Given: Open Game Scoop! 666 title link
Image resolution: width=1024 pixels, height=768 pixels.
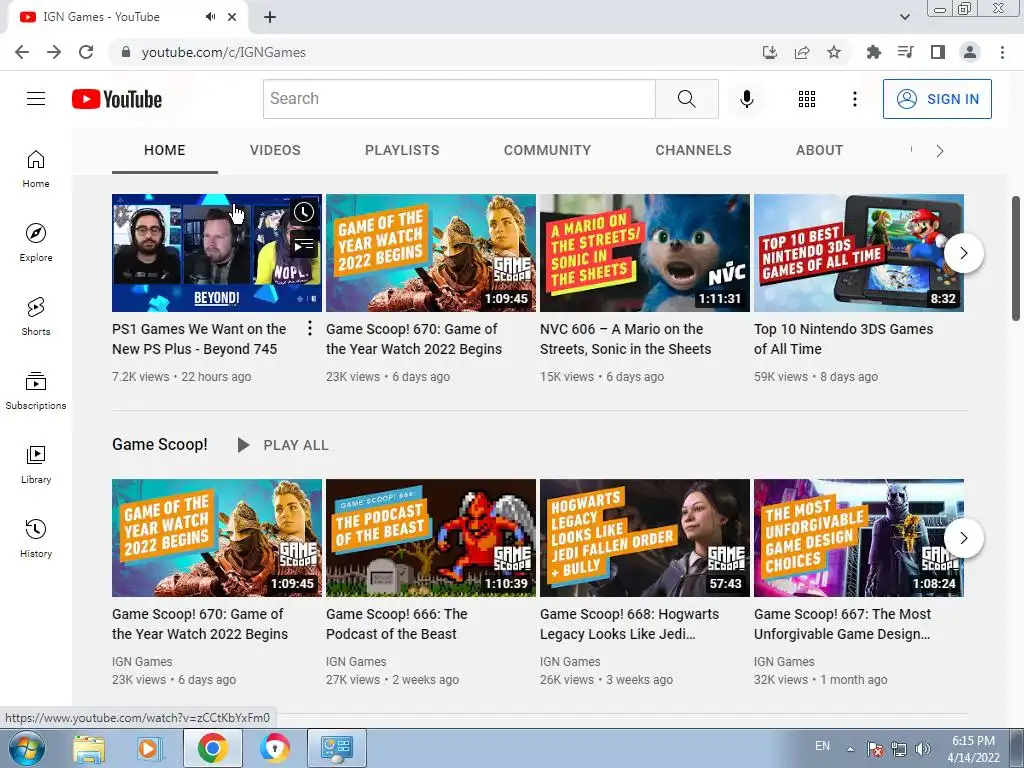Looking at the screenshot, I should (396, 624).
